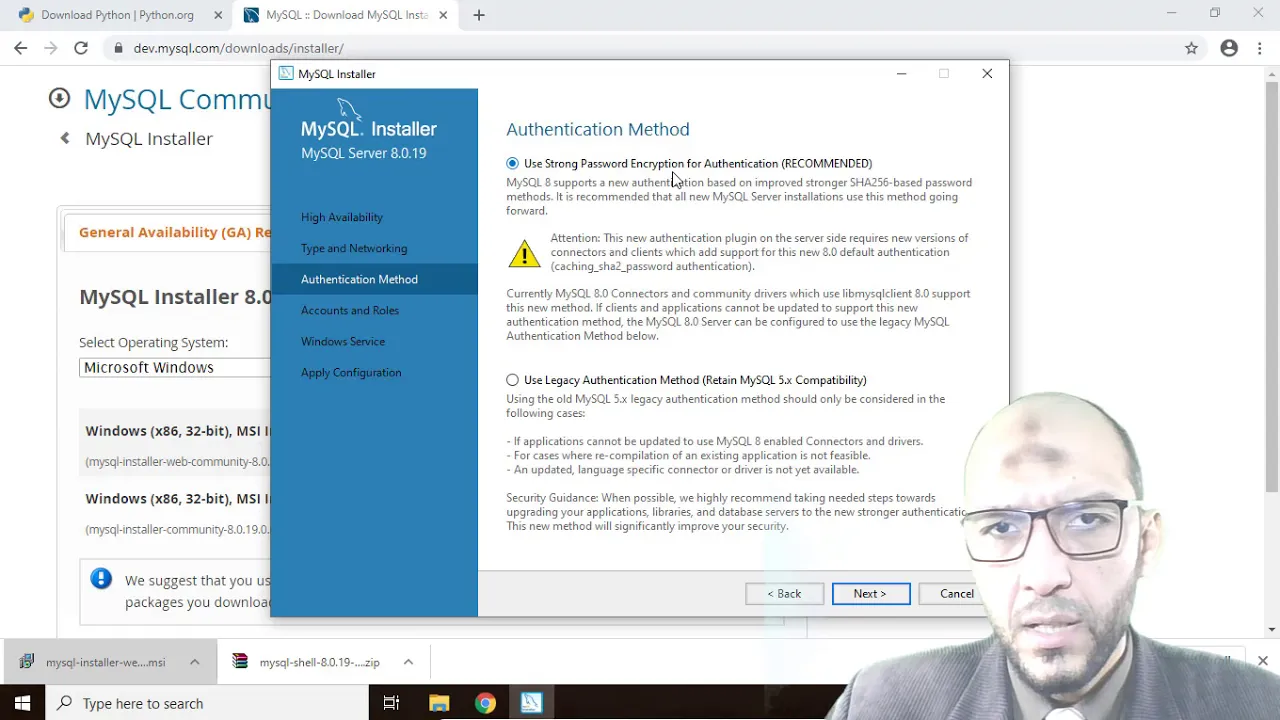Image resolution: width=1280 pixels, height=720 pixels.
Task: Select Use Strong Password Encryption radio button
Action: [513, 163]
